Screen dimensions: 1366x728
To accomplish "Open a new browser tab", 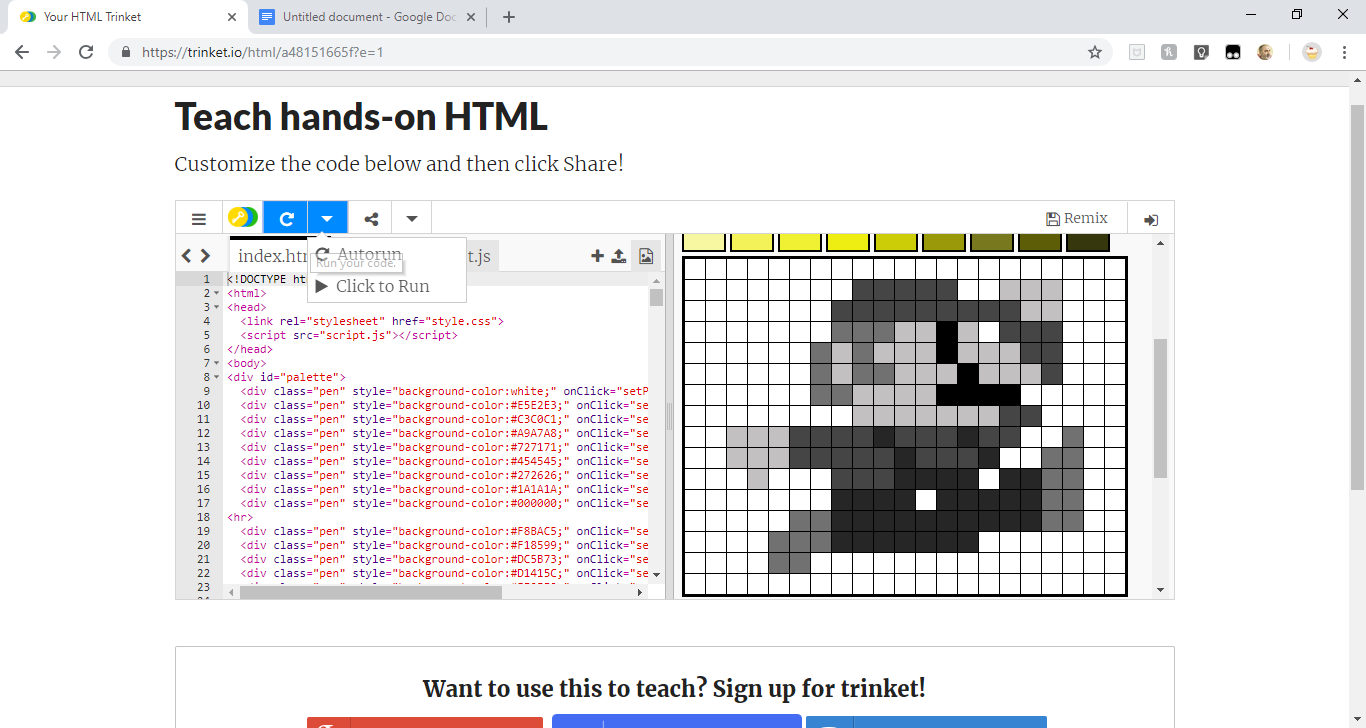I will point(508,17).
